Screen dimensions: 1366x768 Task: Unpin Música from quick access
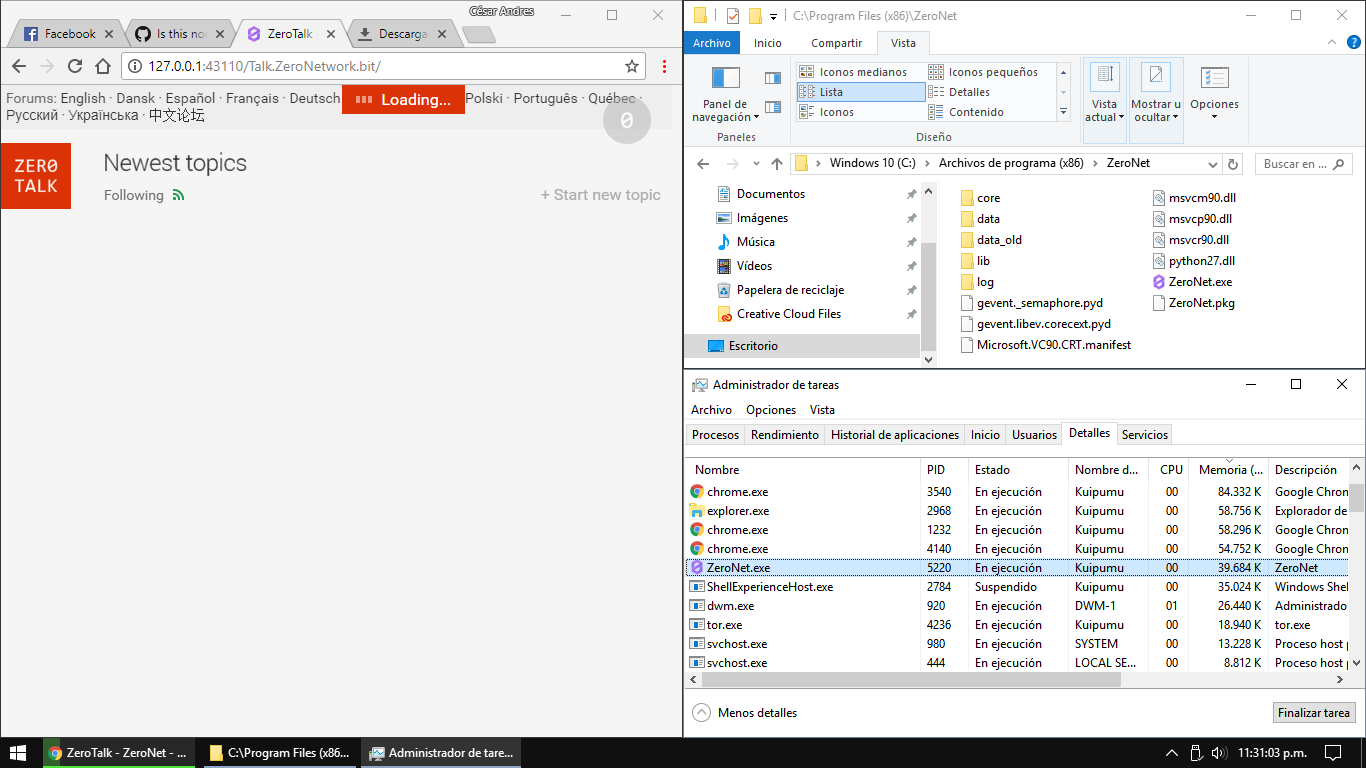point(911,241)
